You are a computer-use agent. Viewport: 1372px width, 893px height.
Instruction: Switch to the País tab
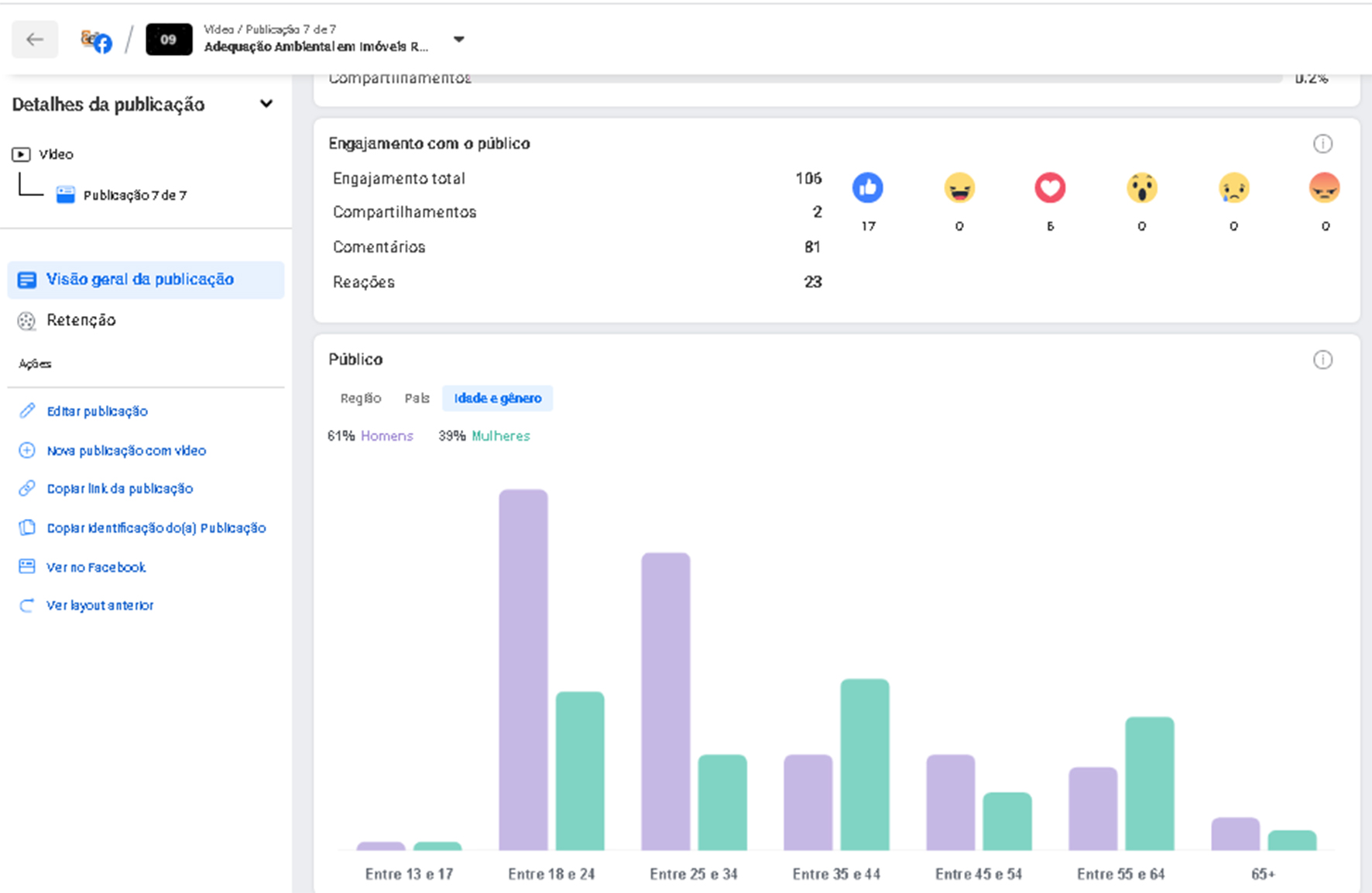click(x=417, y=398)
